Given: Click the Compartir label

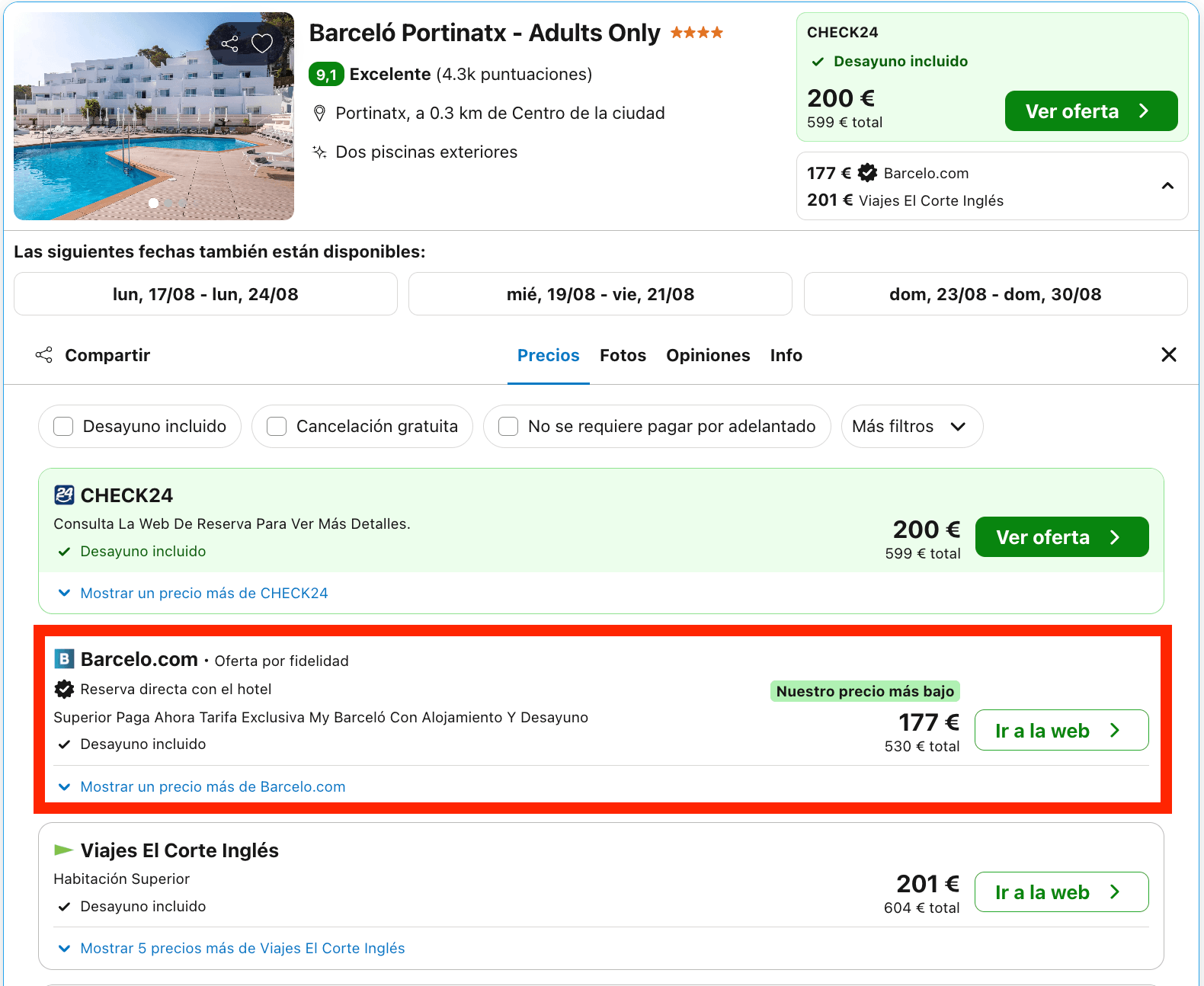Looking at the screenshot, I should pos(107,355).
